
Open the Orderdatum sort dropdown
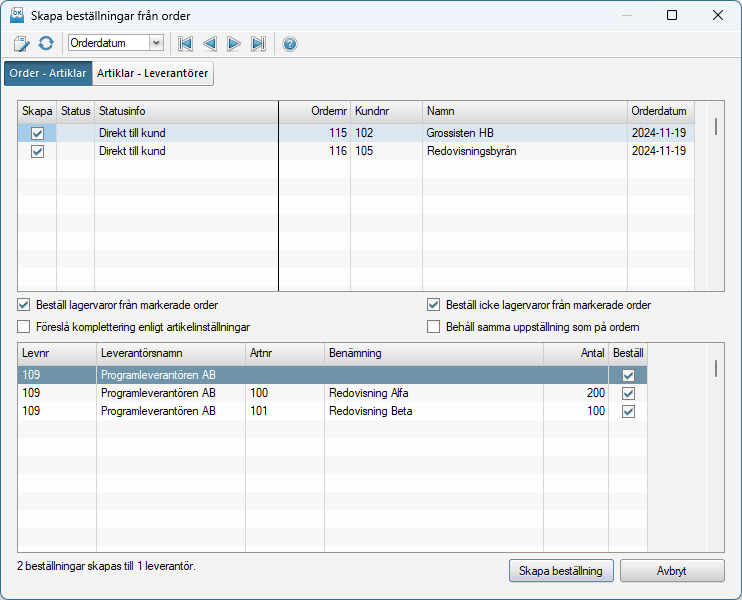click(156, 43)
